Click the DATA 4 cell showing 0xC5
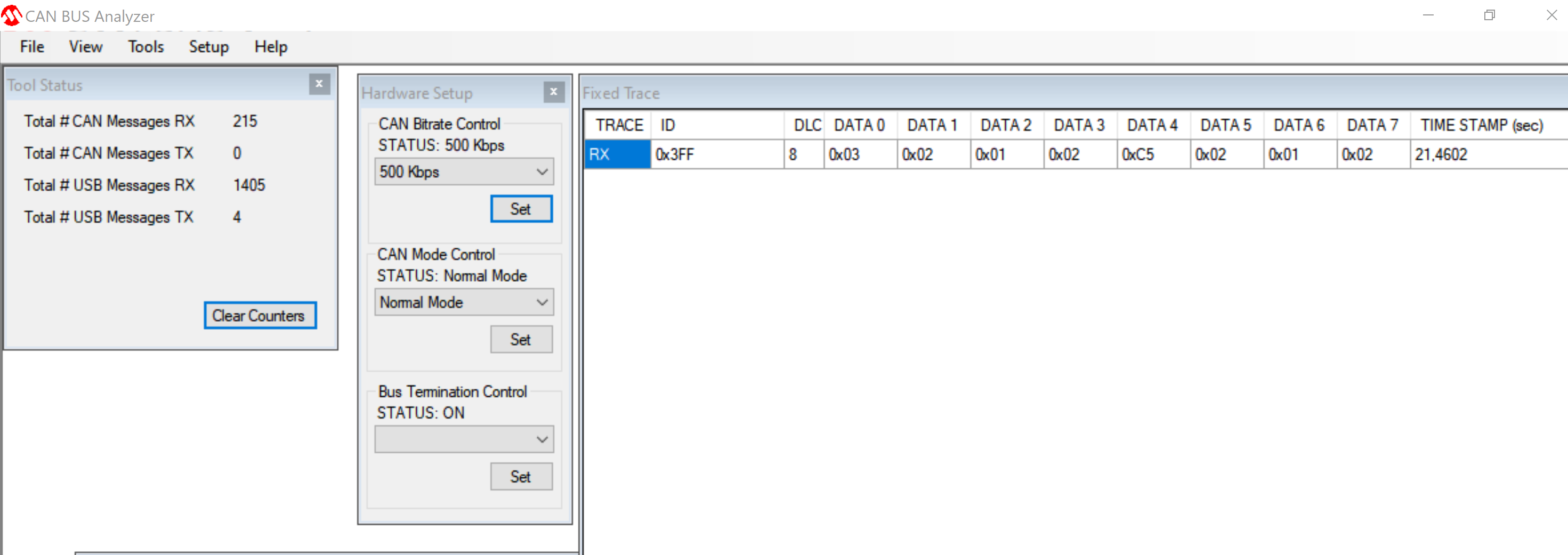 click(x=1152, y=154)
